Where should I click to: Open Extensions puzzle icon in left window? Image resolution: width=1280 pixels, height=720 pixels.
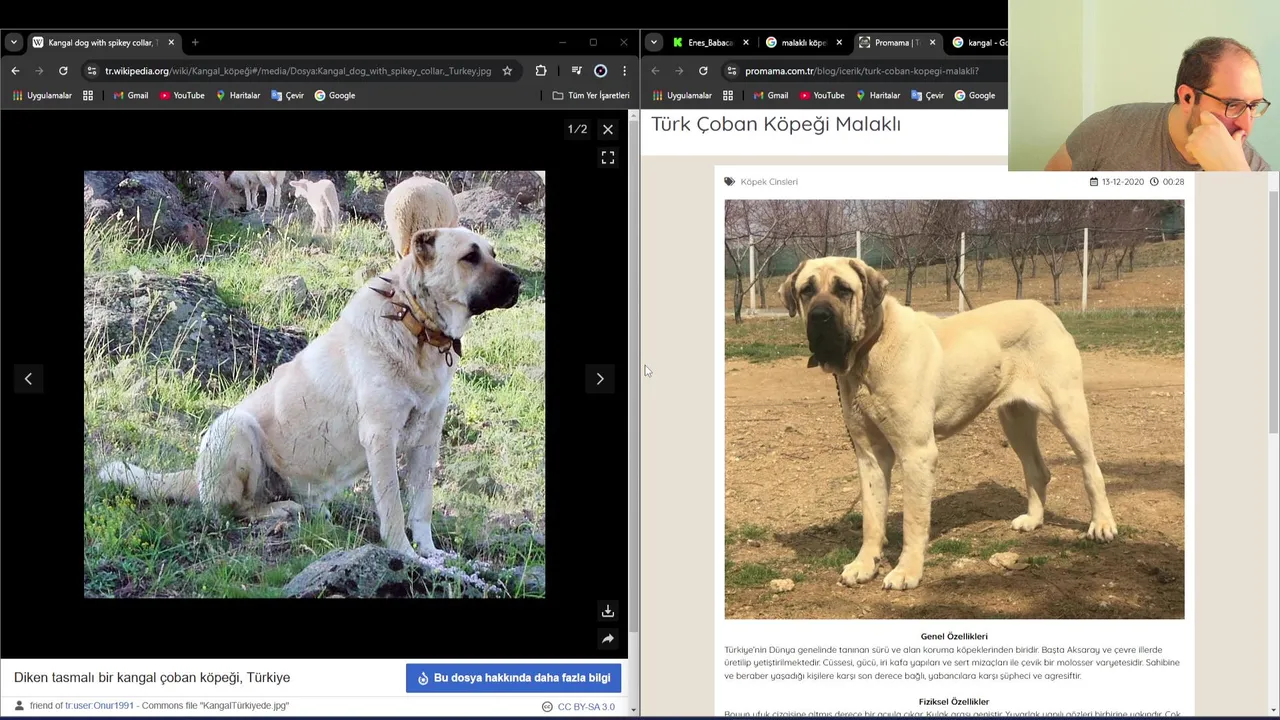541,71
